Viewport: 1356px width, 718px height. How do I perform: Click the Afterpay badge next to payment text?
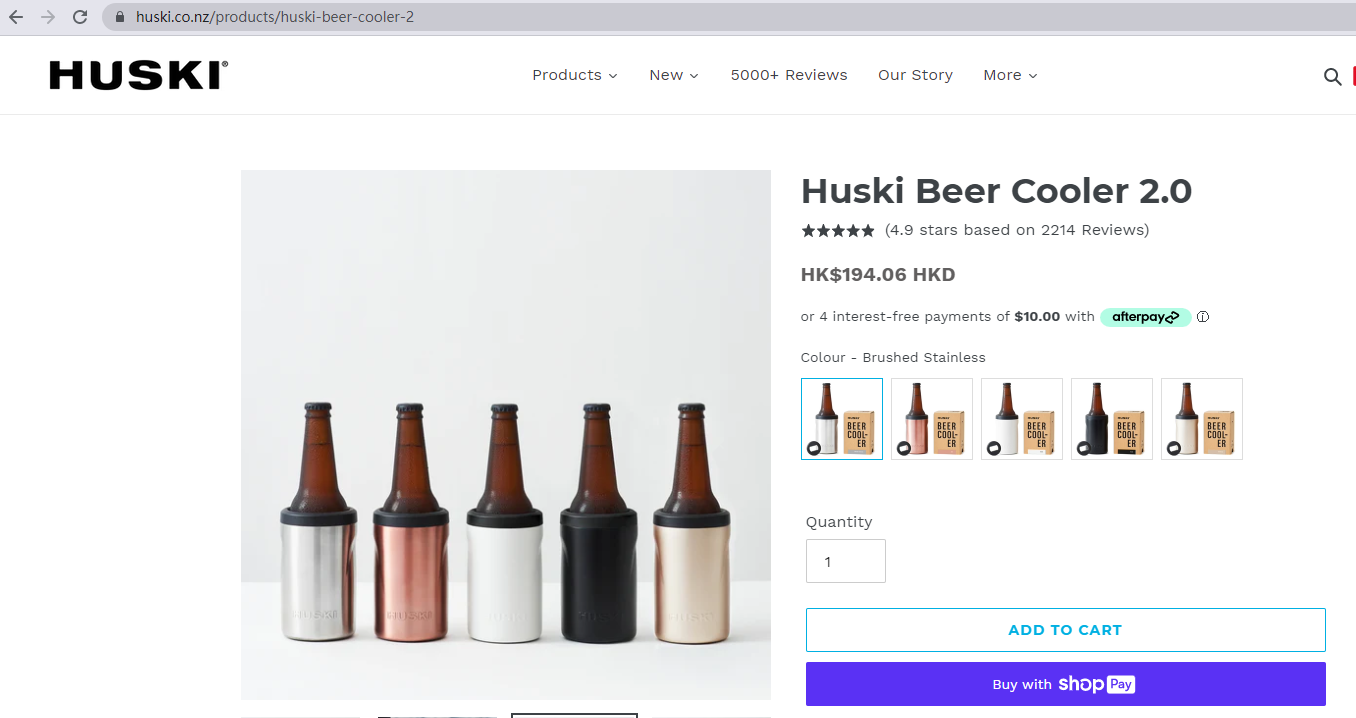click(x=1144, y=316)
